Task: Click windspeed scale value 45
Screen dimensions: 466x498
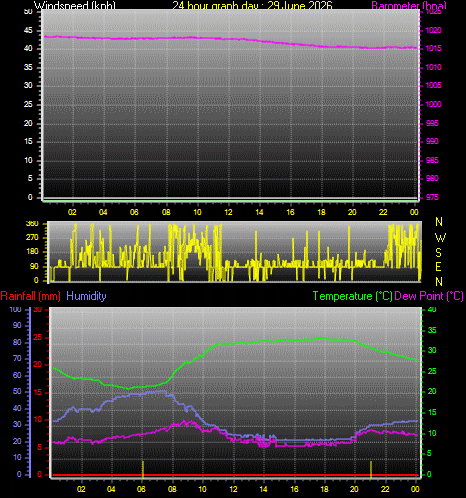Action: coord(28,30)
